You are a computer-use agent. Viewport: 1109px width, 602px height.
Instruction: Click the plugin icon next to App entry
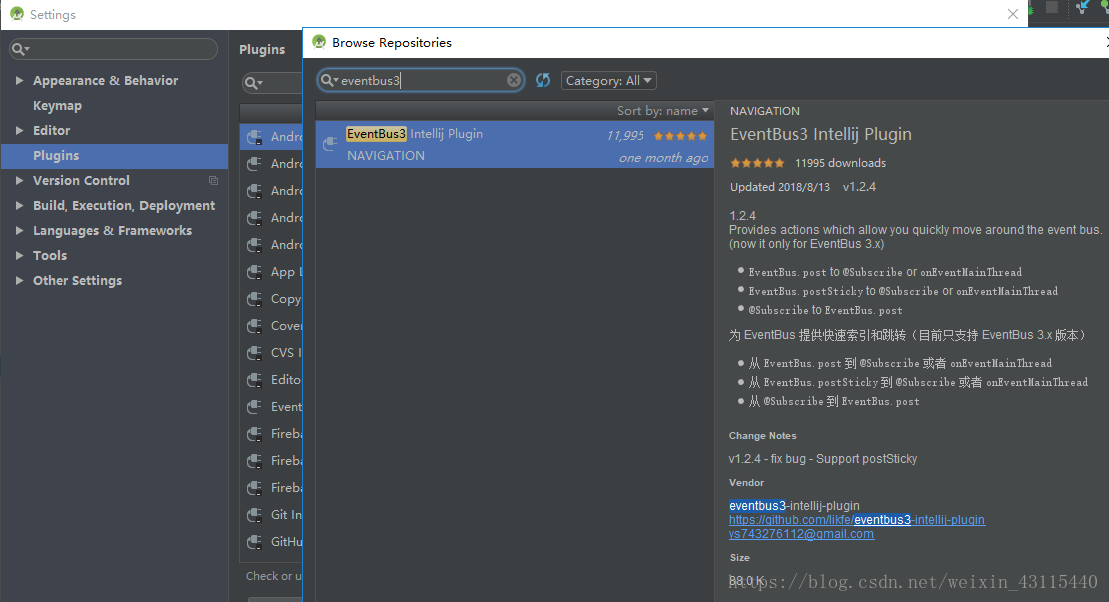[x=255, y=272]
